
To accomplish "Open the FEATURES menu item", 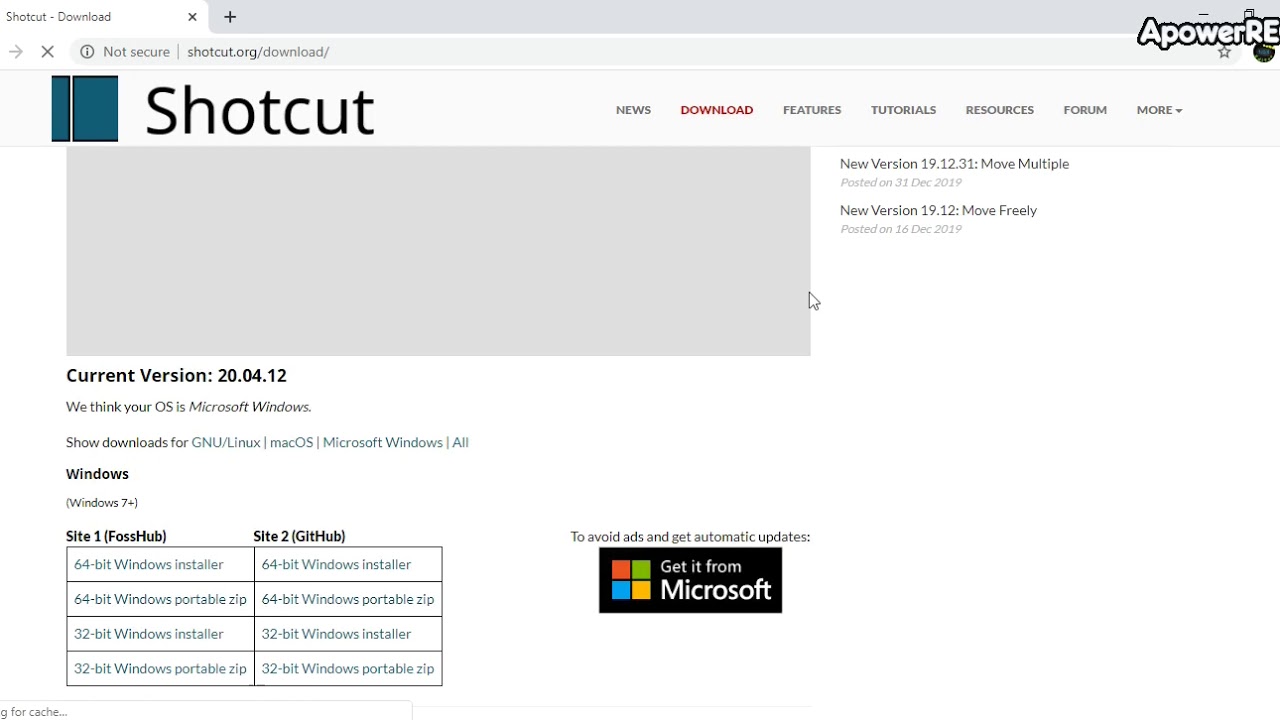I will pos(812,110).
